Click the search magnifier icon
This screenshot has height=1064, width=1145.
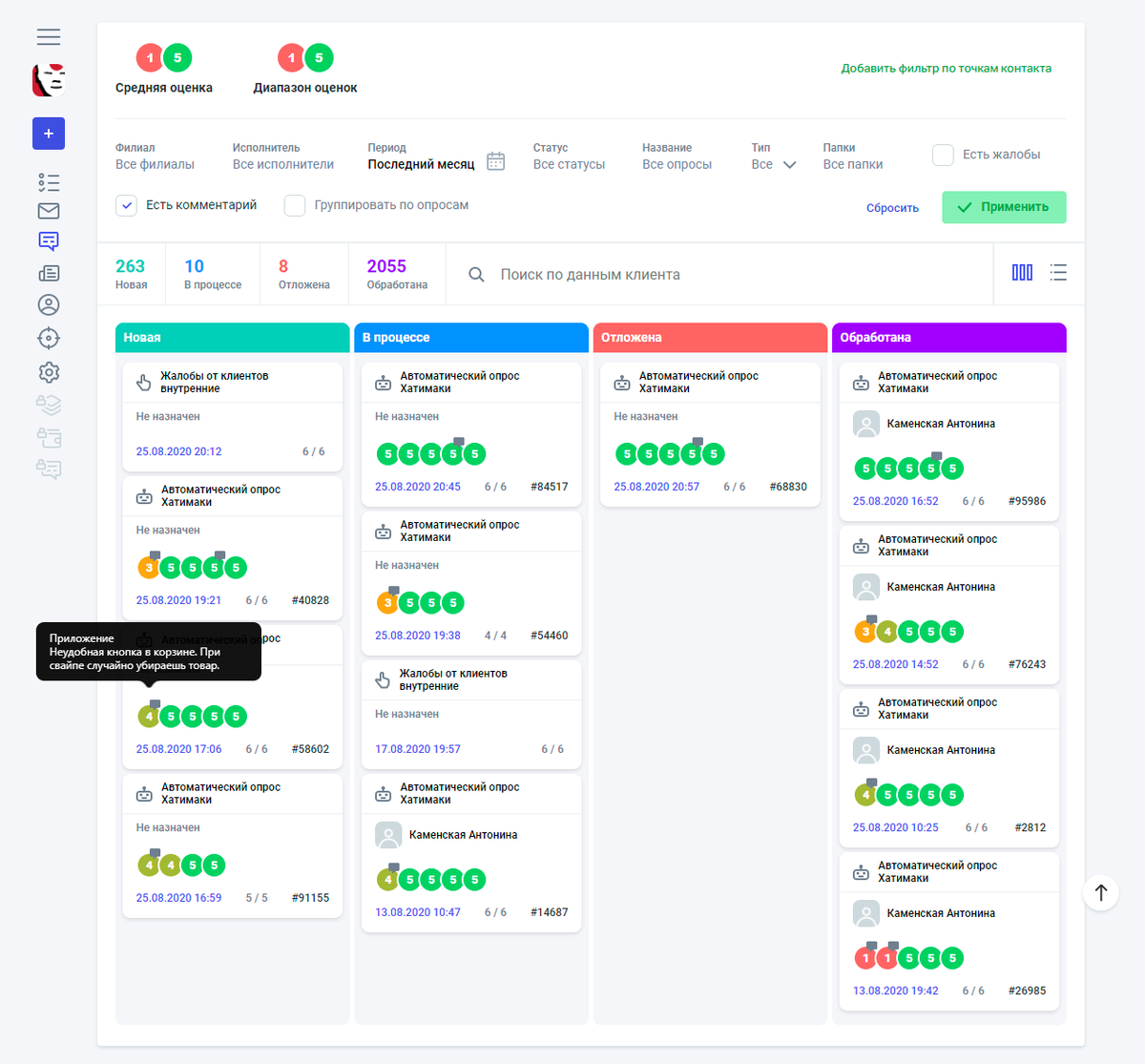(476, 275)
